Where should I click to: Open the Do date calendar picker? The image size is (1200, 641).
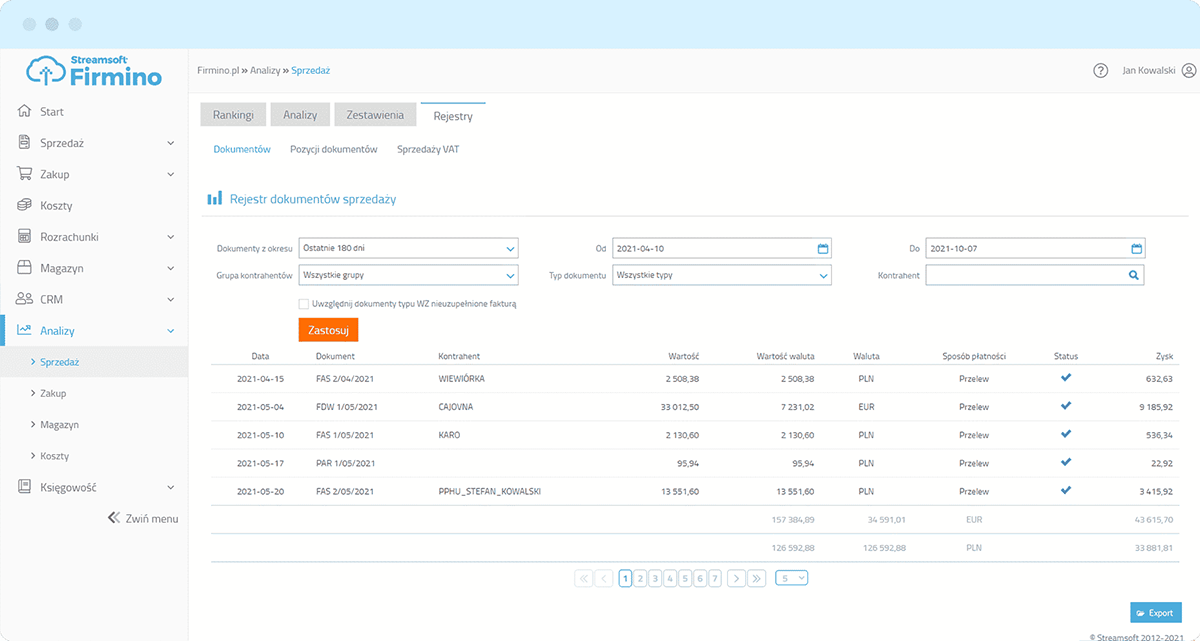pyautogui.click(x=1136, y=248)
